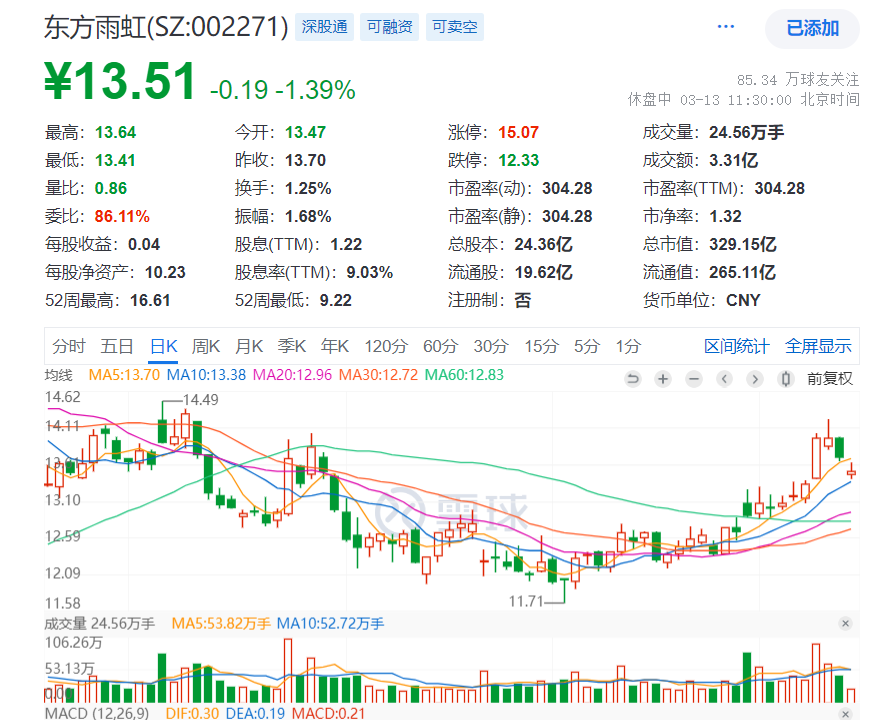Switch to the 30分 chart tab

pos(491,346)
